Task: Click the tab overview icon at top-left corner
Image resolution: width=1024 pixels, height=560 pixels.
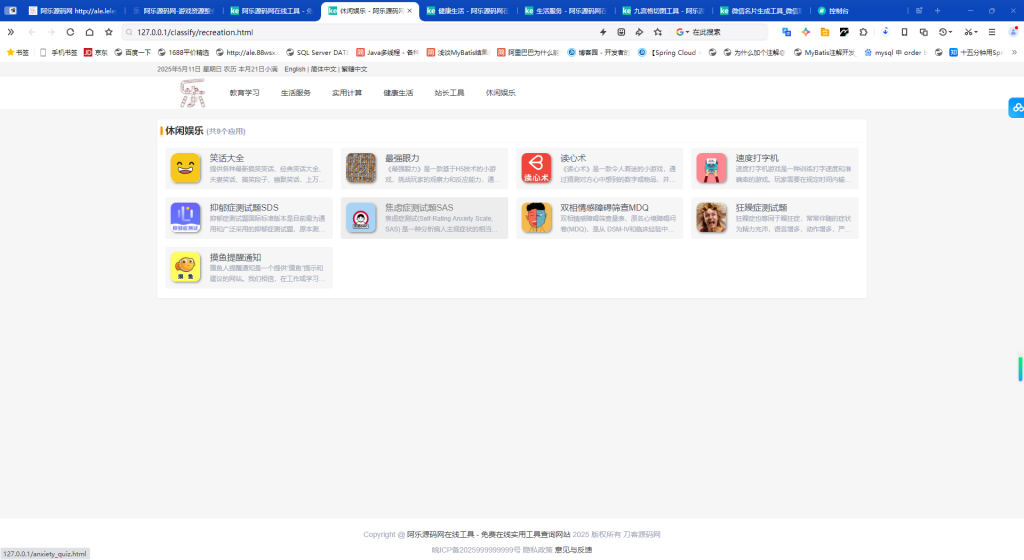Action: click(x=10, y=10)
